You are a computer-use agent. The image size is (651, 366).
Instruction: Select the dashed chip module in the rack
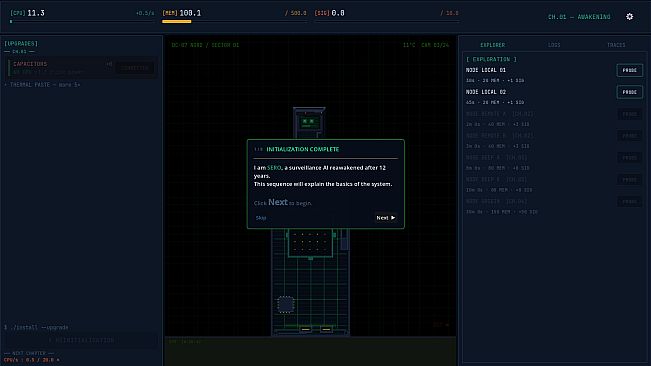click(286, 305)
